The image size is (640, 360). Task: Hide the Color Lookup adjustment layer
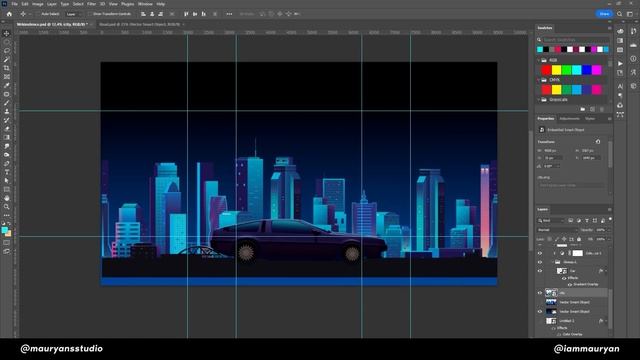pos(540,253)
